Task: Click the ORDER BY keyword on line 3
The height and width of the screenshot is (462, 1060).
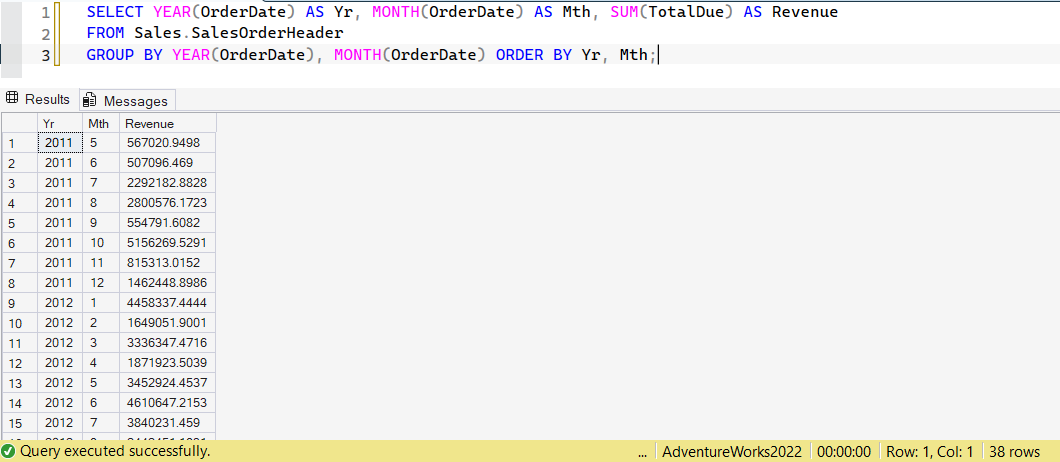Action: pyautogui.click(x=534, y=55)
